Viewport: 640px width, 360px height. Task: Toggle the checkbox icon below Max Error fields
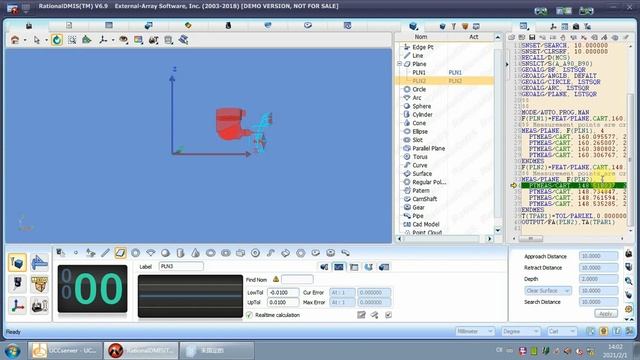click(389, 315)
